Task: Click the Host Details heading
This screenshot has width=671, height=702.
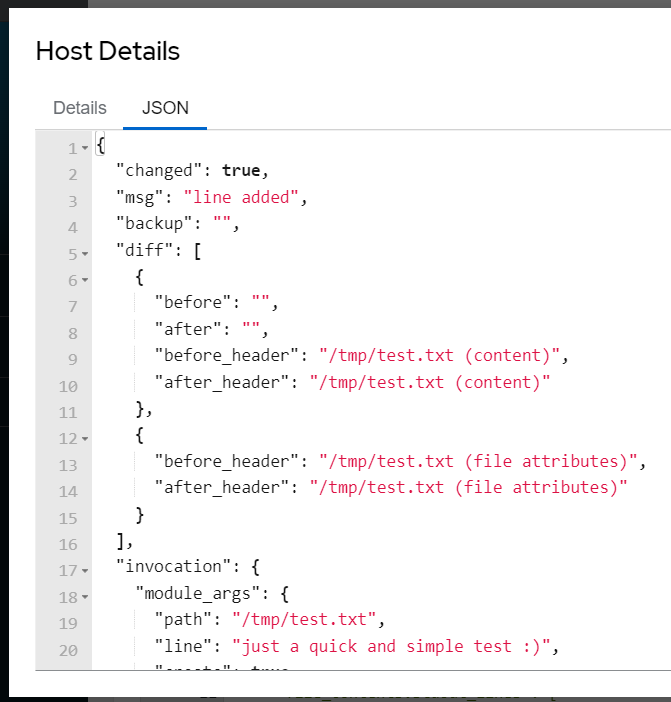Action: click(108, 51)
